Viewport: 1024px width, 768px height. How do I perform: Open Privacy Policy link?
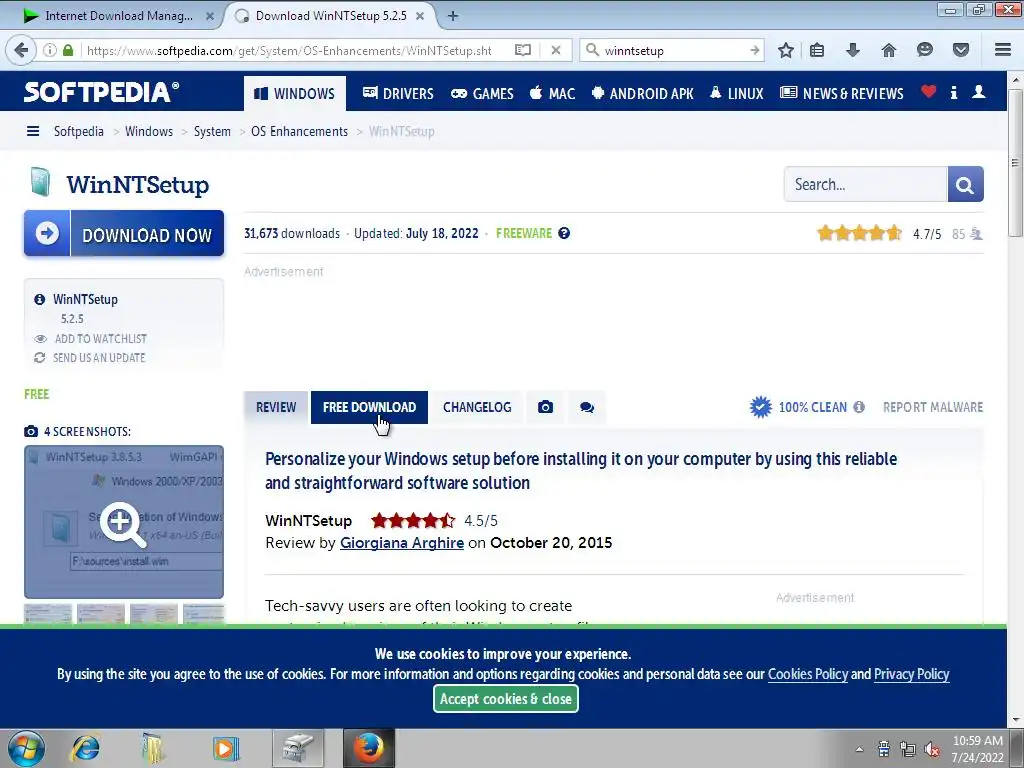tap(912, 674)
